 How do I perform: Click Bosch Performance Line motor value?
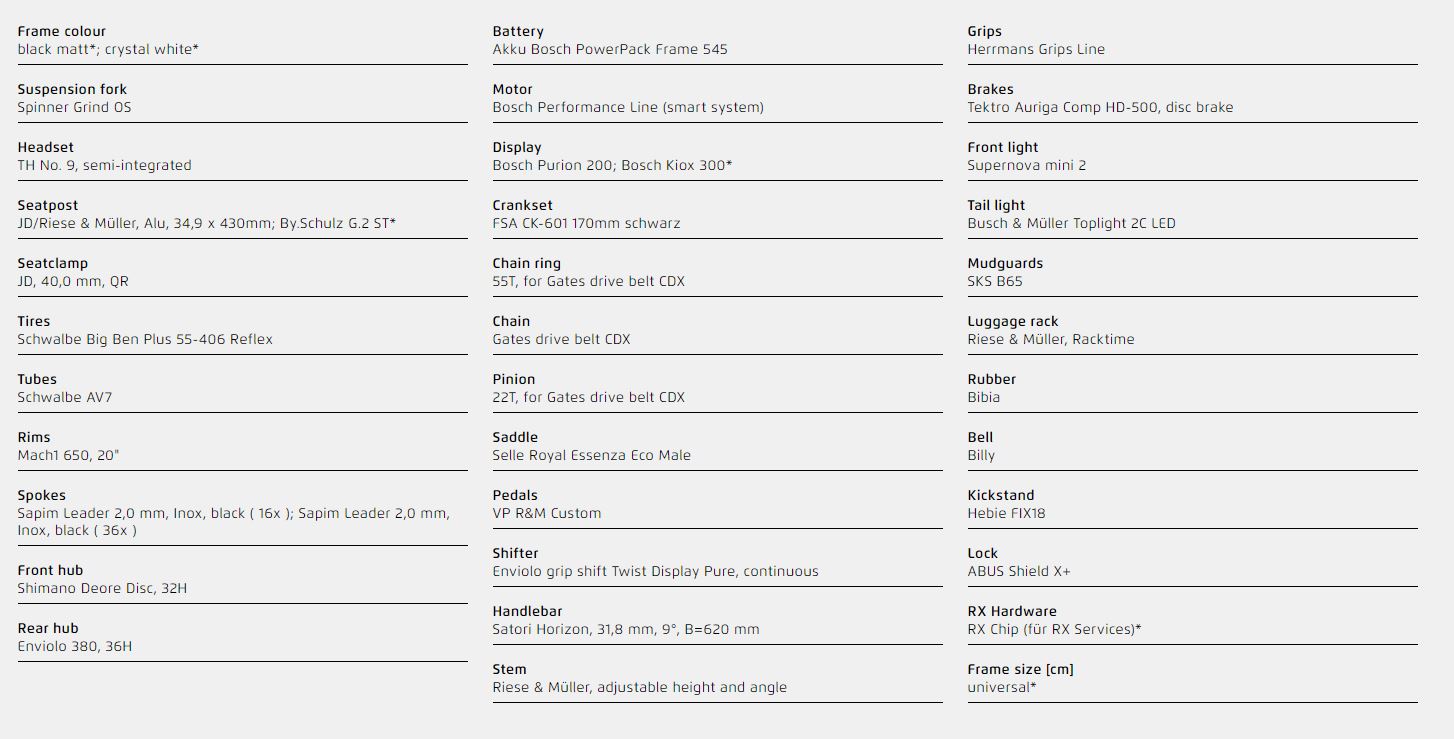[628, 107]
